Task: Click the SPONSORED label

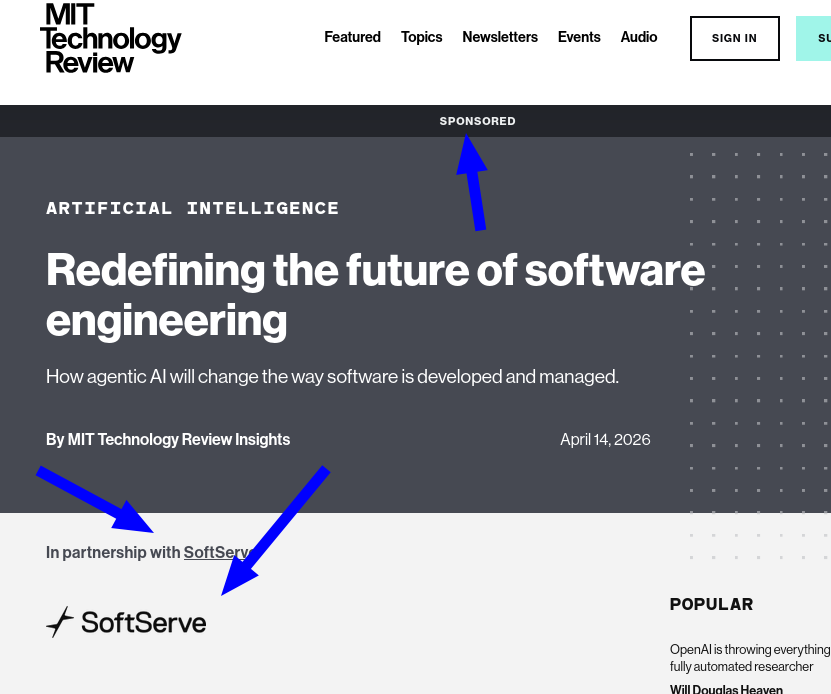Action: click(x=478, y=121)
